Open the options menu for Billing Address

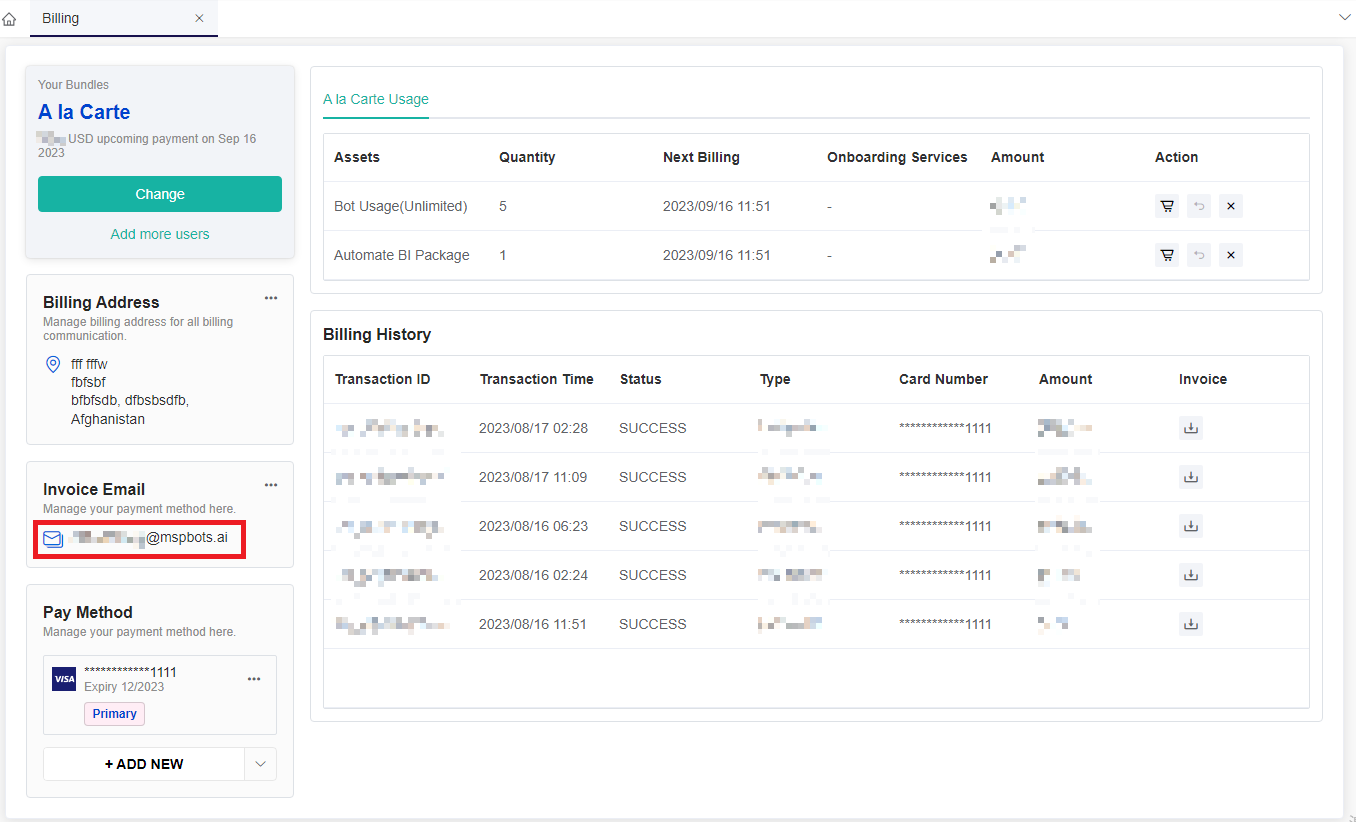click(270, 297)
